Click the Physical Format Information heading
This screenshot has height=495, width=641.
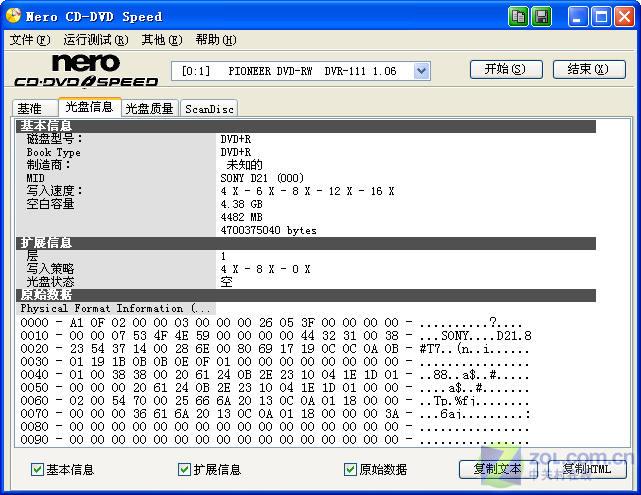click(115, 309)
